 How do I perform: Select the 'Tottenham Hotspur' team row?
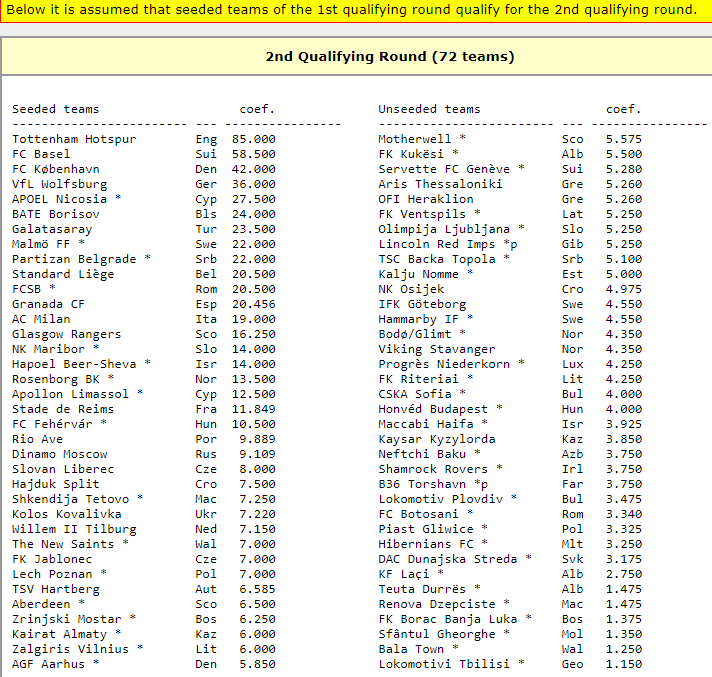[144, 139]
